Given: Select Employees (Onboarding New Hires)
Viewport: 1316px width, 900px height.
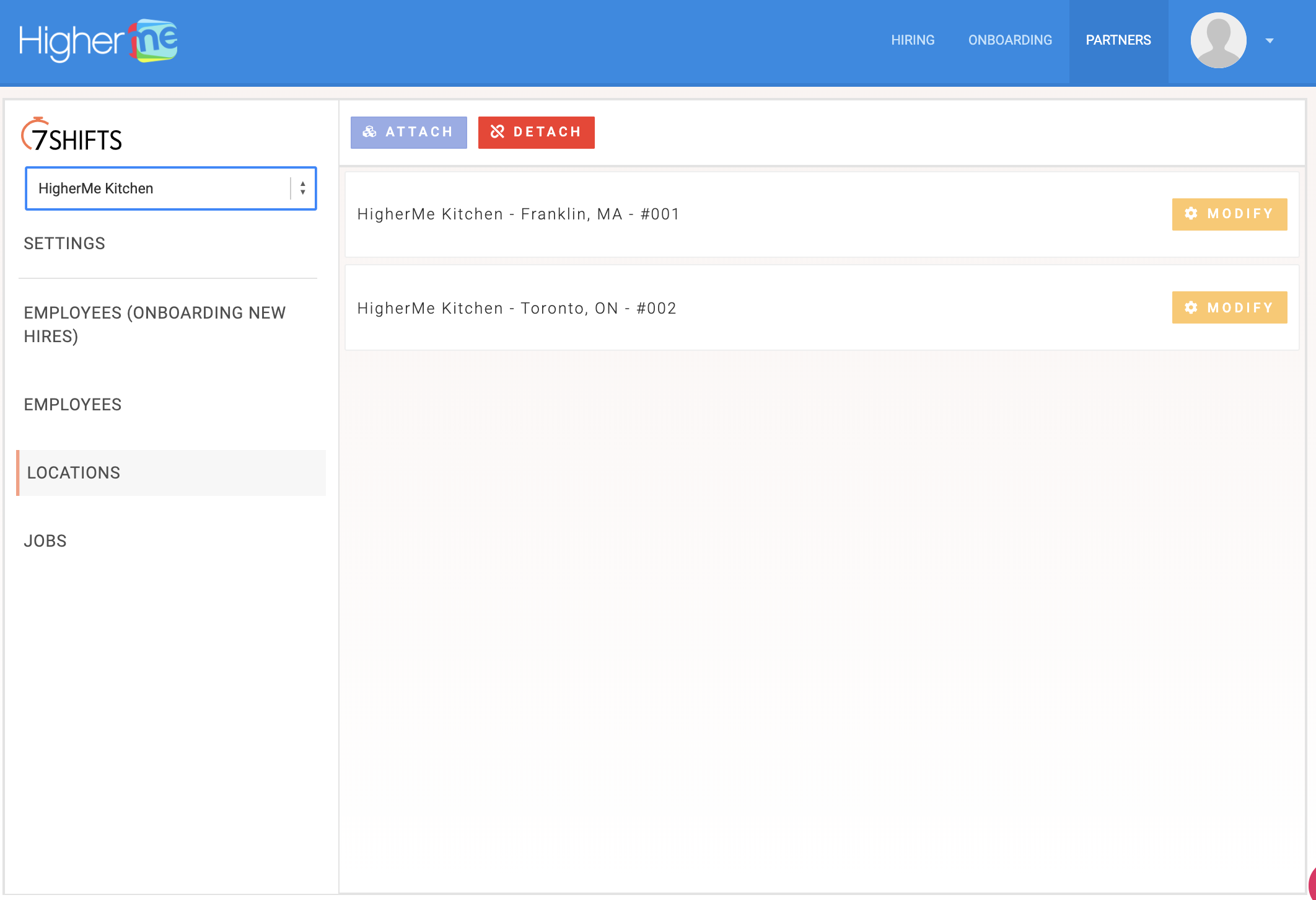Looking at the screenshot, I should tap(155, 324).
